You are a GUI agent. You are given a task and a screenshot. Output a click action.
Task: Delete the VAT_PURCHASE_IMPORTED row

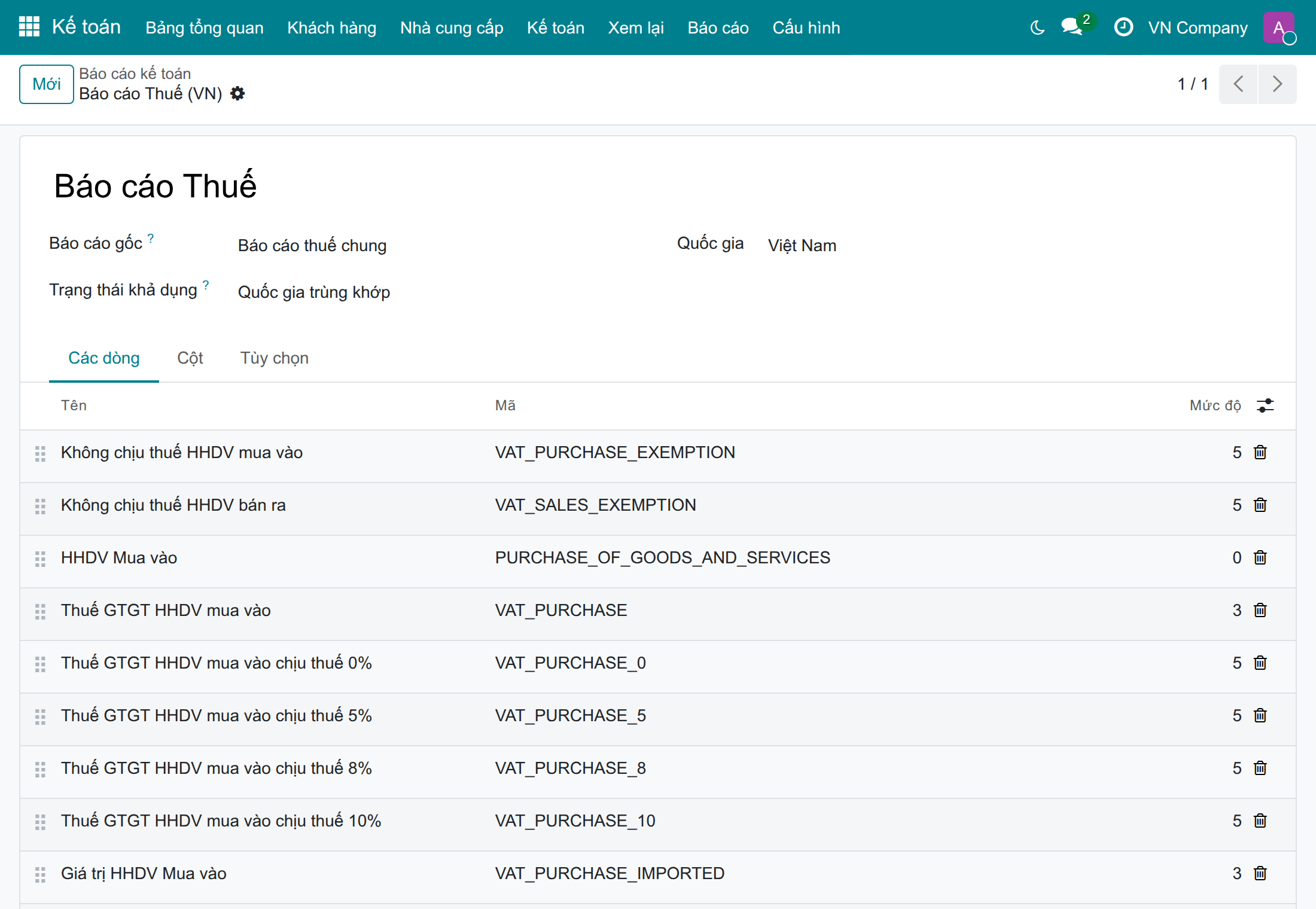coord(1260,874)
